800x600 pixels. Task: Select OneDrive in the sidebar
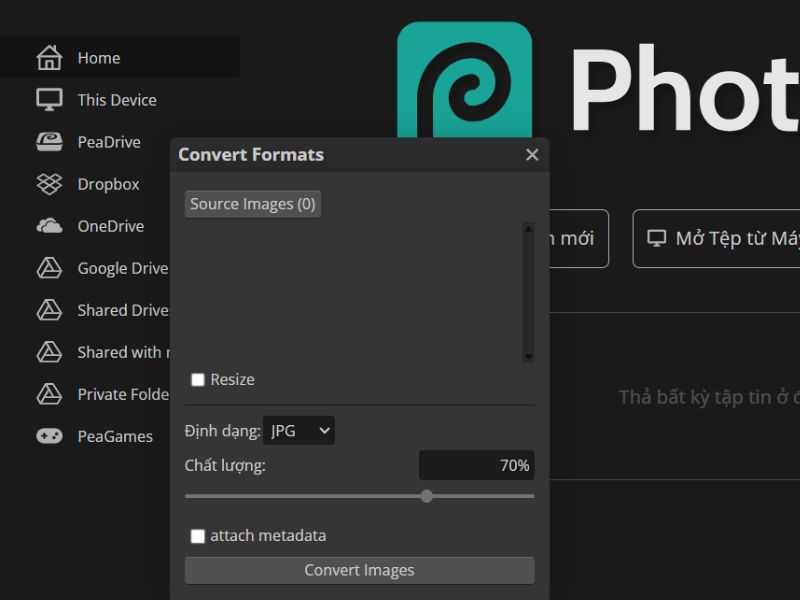[x=90, y=226]
